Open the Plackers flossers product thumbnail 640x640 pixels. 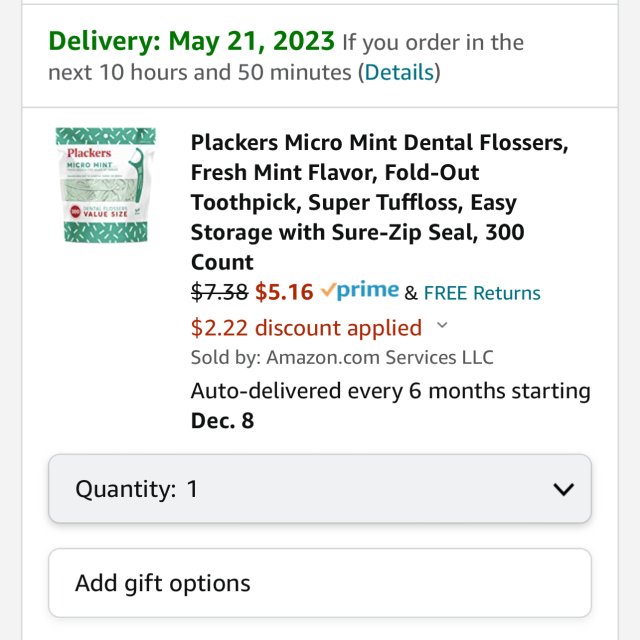tap(105, 185)
